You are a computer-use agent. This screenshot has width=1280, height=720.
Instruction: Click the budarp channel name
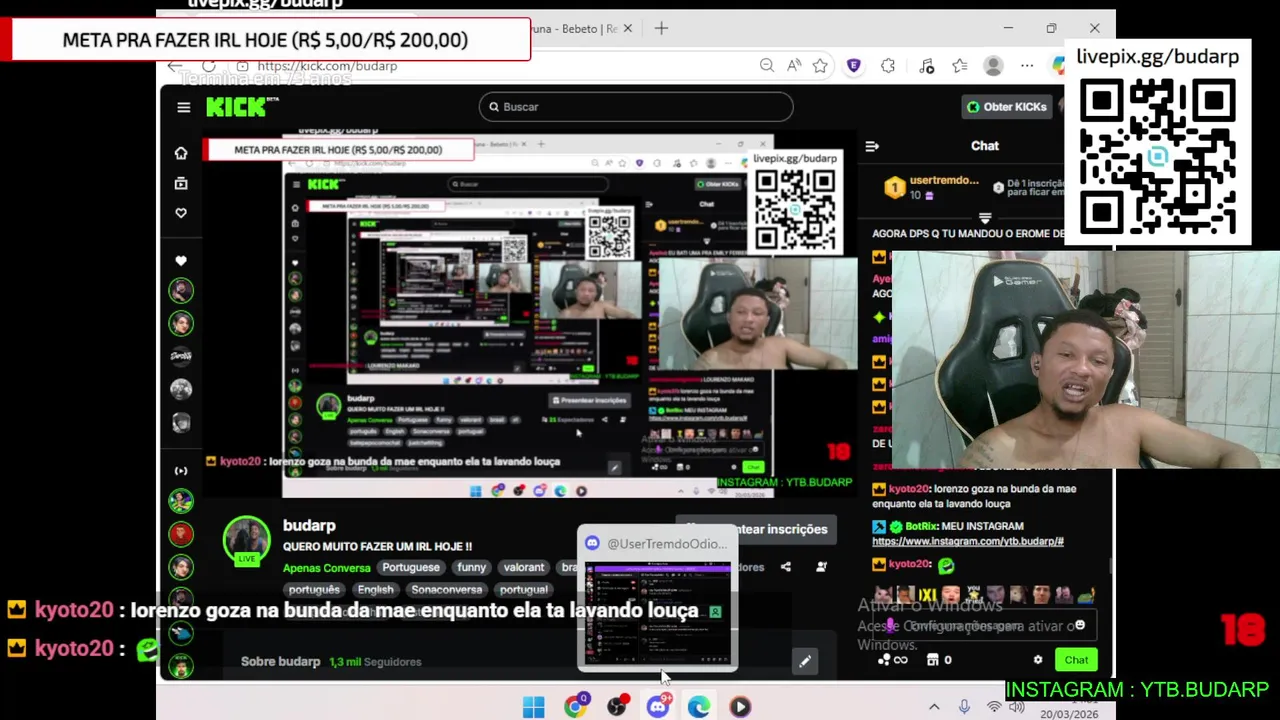tap(309, 525)
